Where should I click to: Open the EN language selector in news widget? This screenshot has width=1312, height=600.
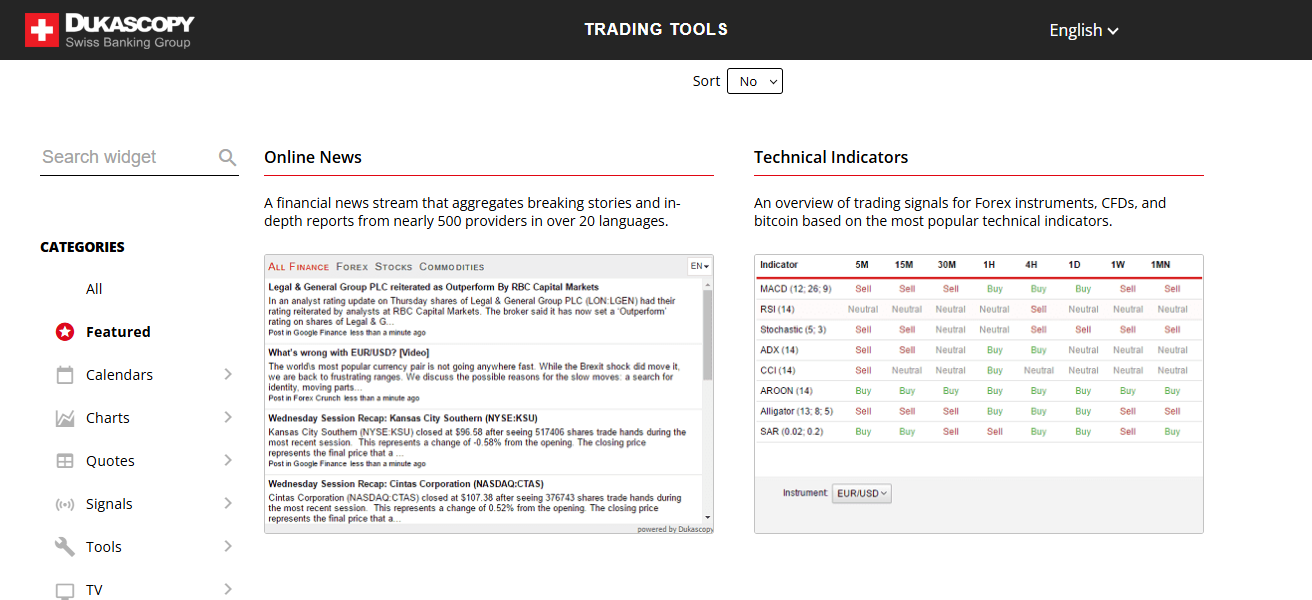(x=699, y=267)
